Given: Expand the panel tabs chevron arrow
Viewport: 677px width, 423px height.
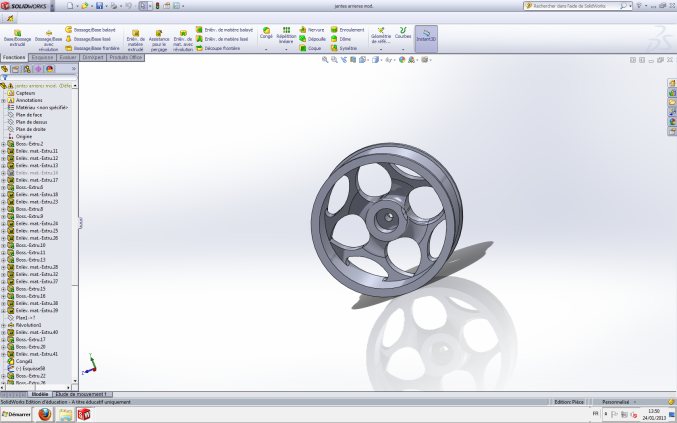Looking at the screenshot, I should (73, 69).
